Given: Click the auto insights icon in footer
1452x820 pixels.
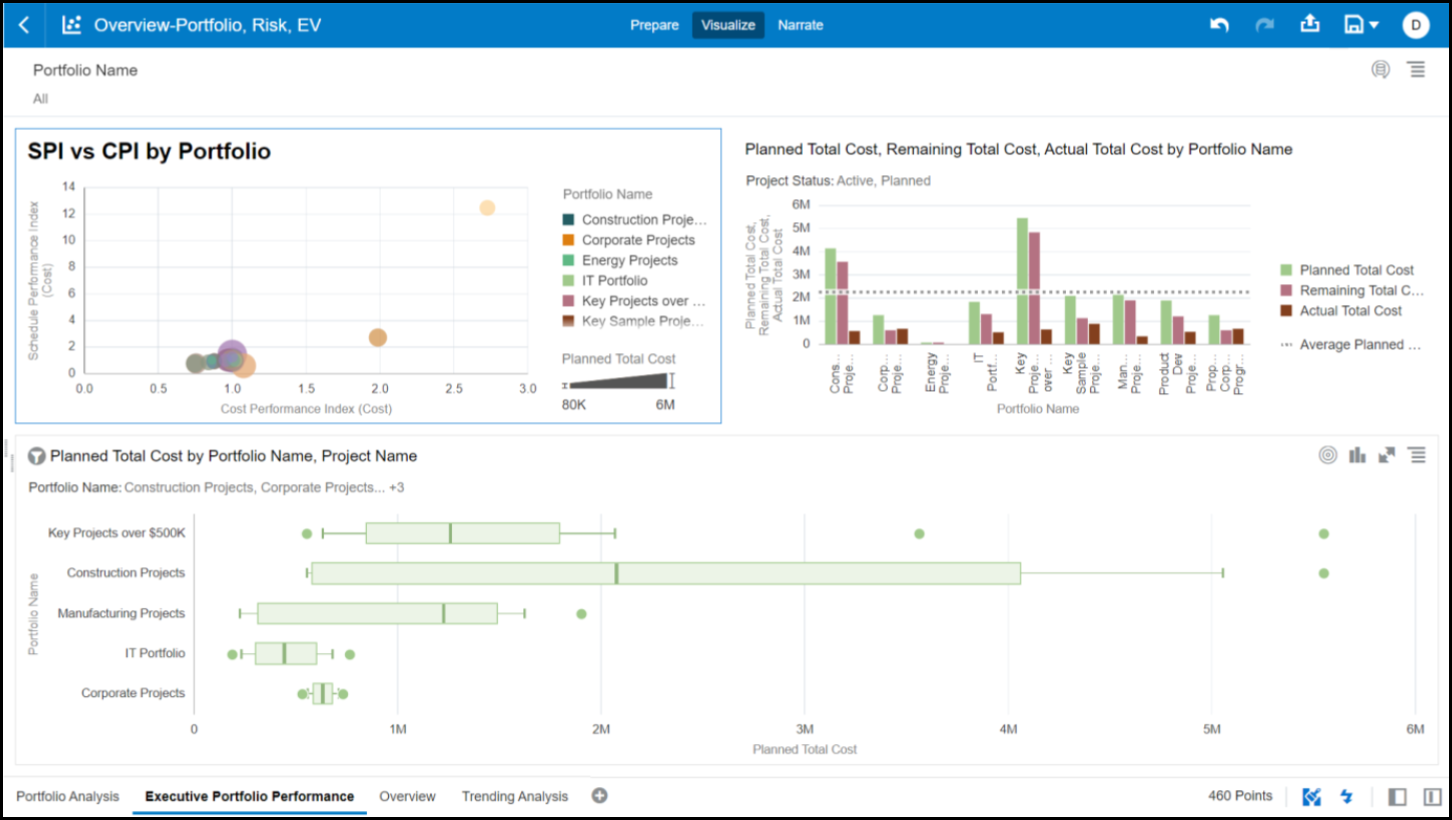Looking at the screenshot, I should point(1312,797).
